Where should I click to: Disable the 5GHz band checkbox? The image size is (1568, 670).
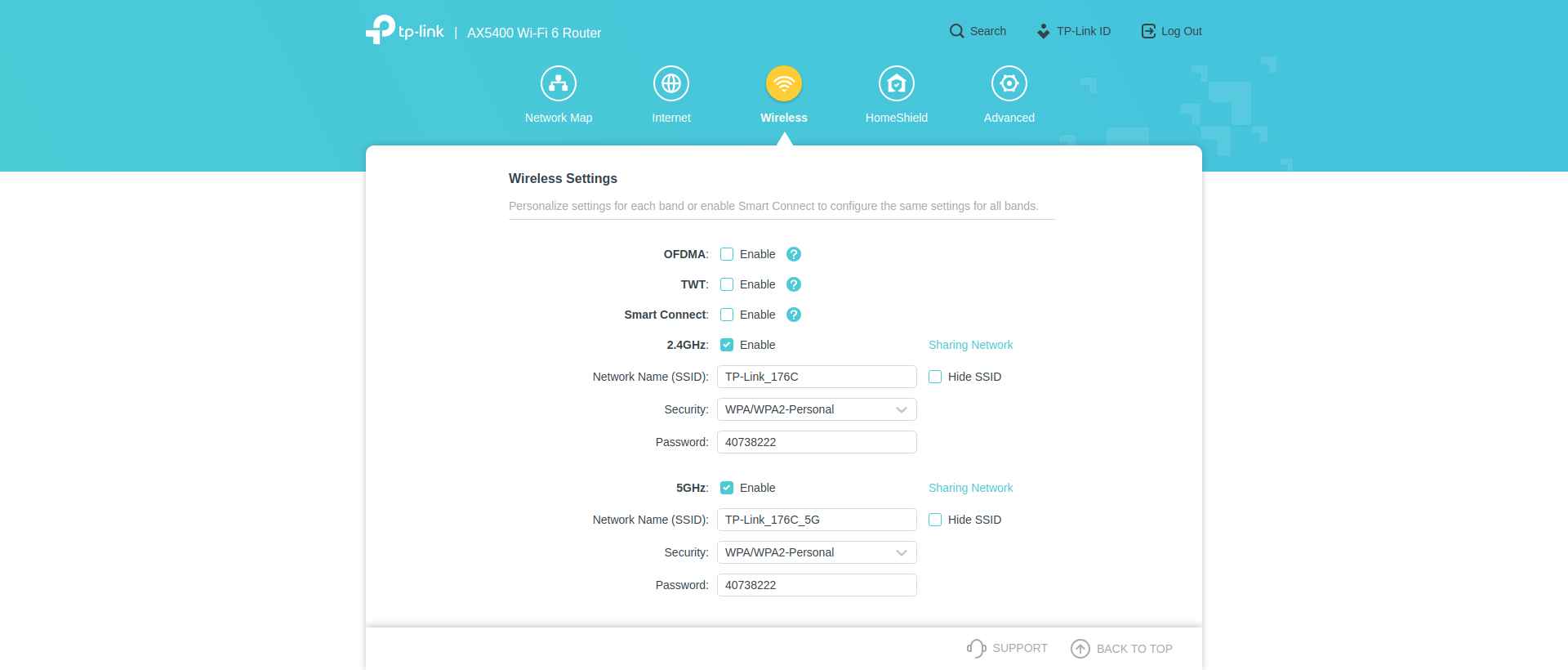click(727, 488)
